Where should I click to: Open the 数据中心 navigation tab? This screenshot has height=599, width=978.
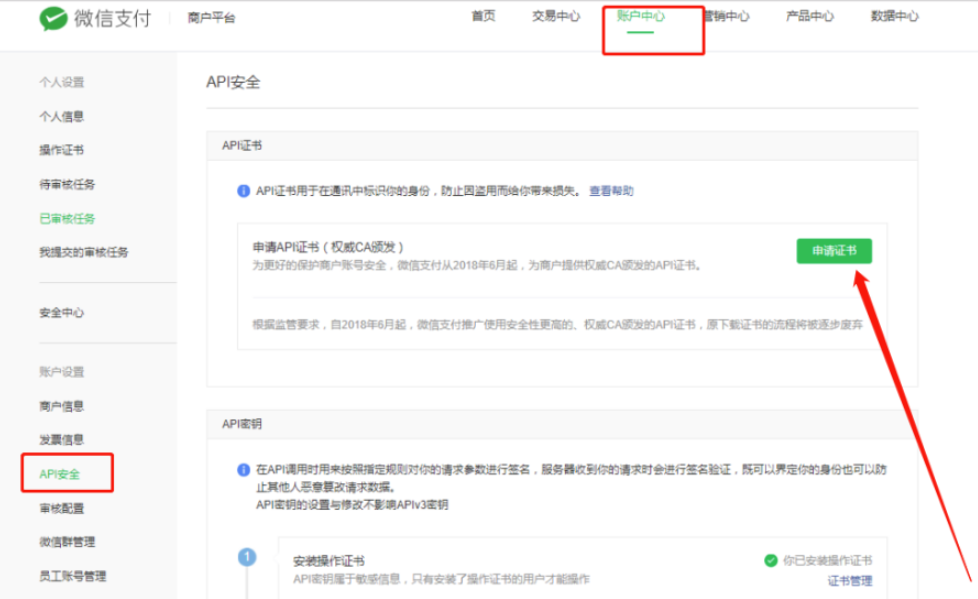(x=894, y=16)
